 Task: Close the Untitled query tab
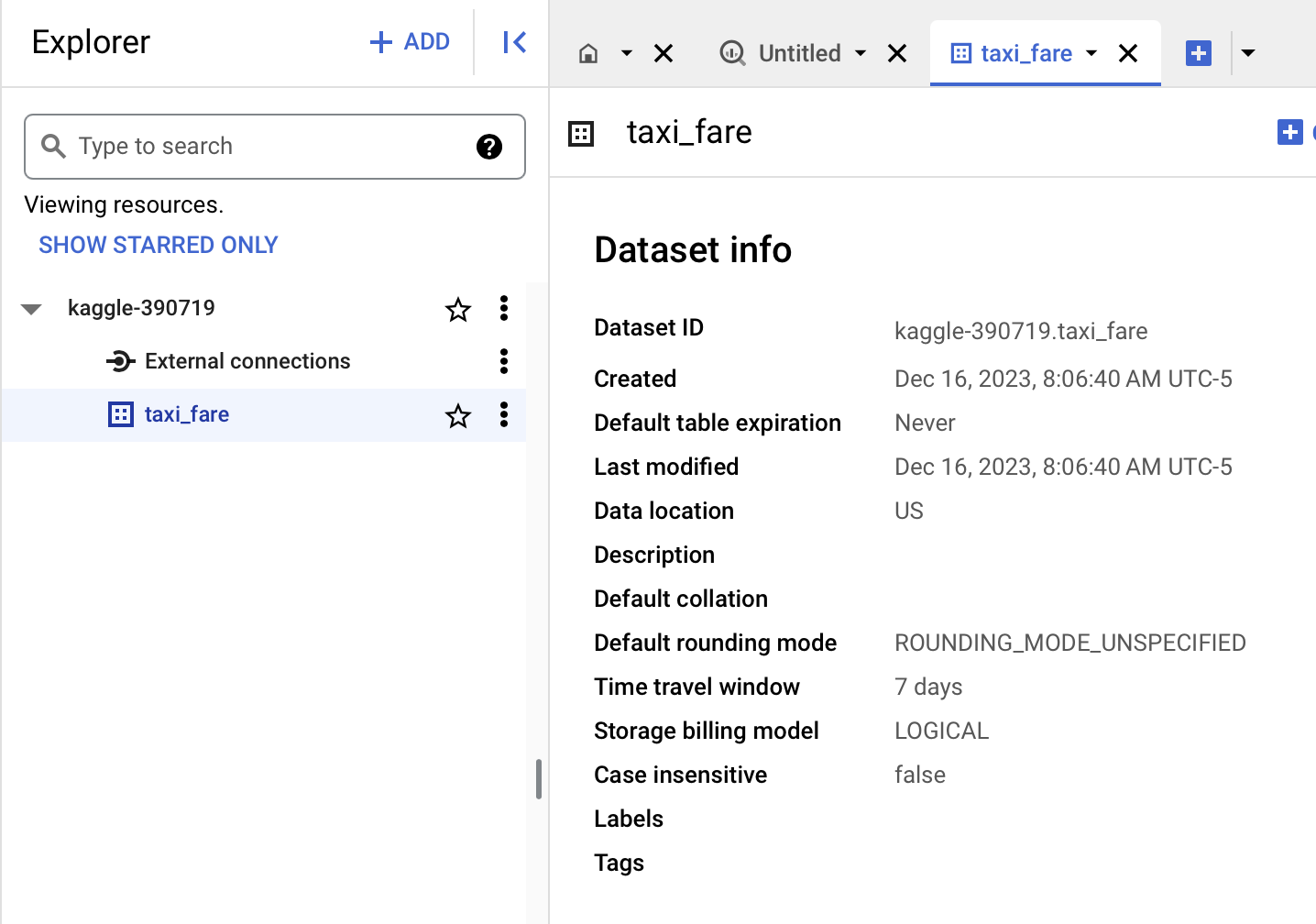click(897, 54)
